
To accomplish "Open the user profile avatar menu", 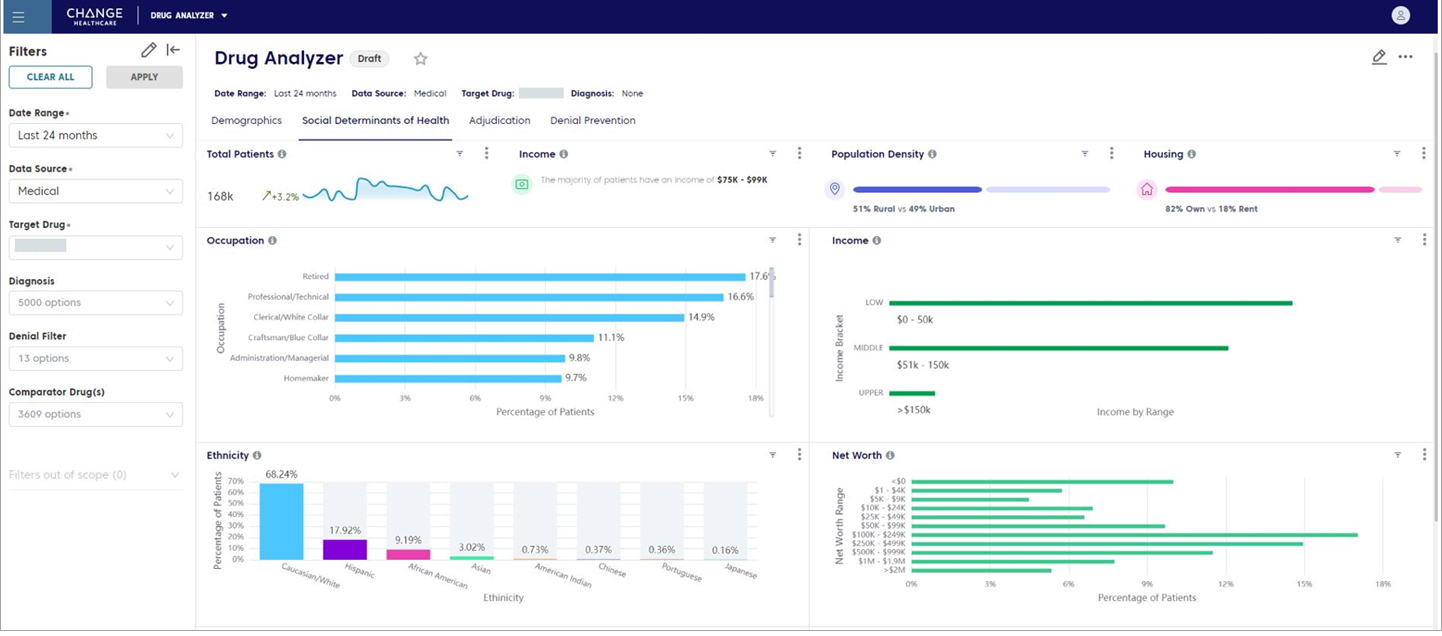I will pos(1400,15).
